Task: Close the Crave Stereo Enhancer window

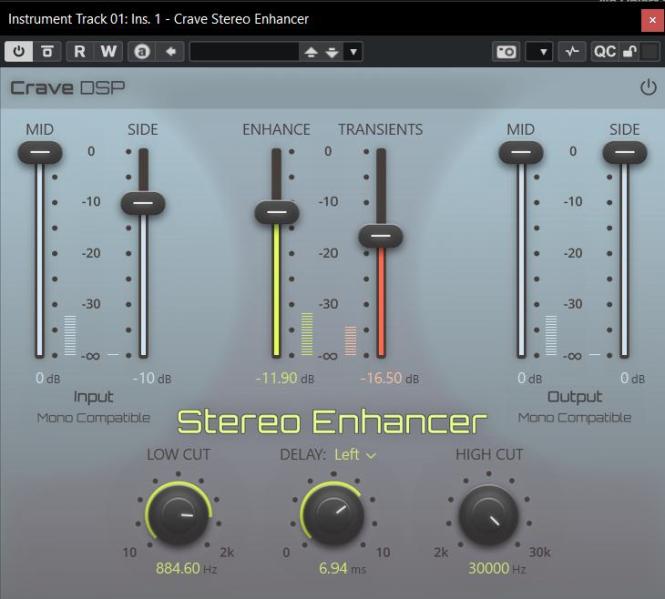Action: coord(652,20)
